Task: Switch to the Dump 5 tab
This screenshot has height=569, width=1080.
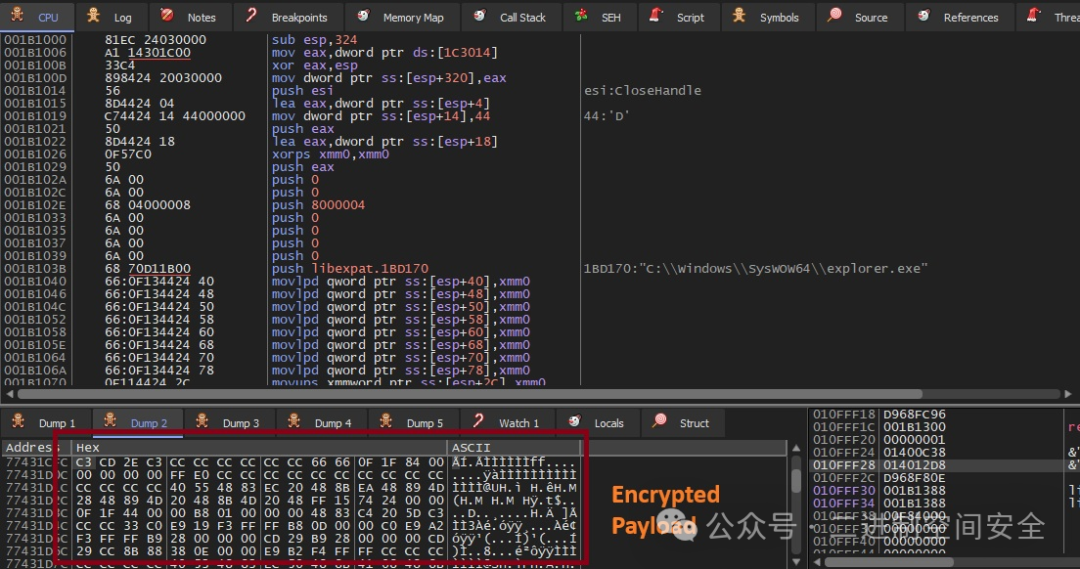Action: click(413, 422)
